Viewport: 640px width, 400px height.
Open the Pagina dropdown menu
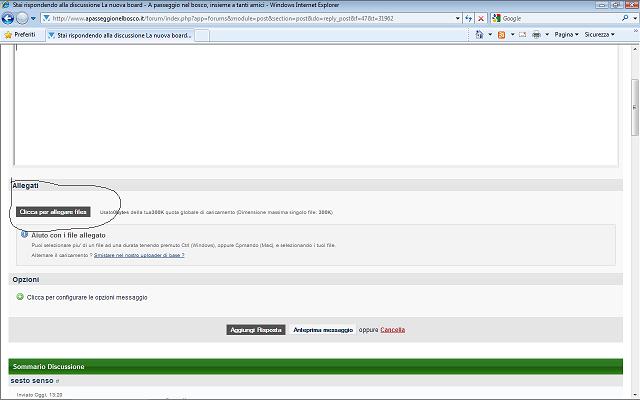566,35
